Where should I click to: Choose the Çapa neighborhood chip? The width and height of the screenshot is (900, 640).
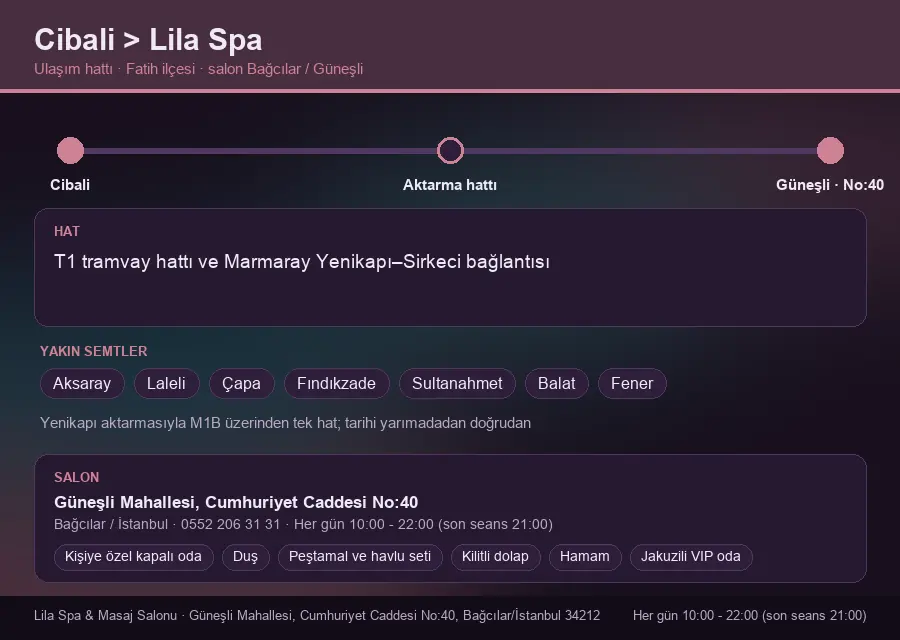coord(242,383)
